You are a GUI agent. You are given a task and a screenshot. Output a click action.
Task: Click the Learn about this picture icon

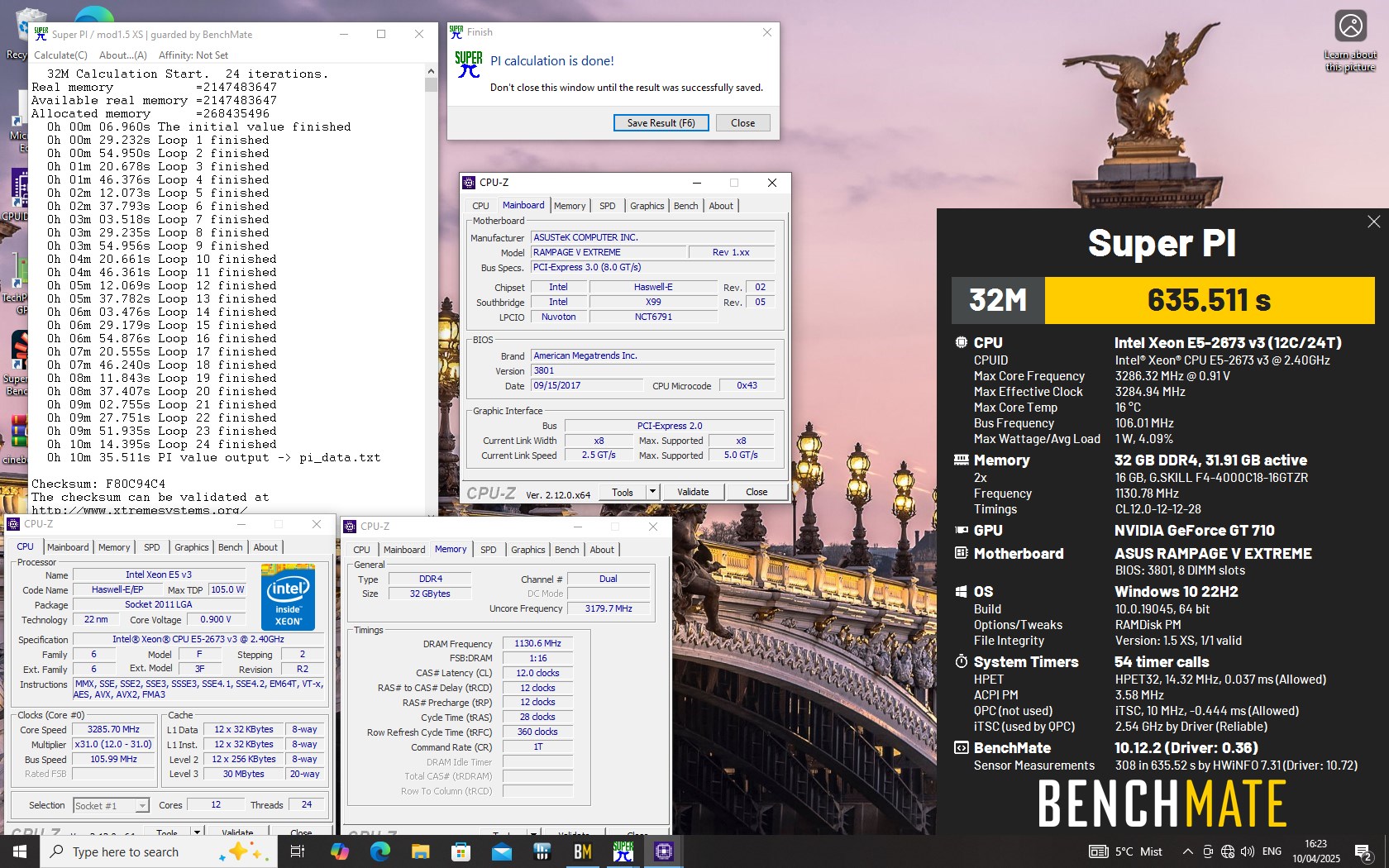pos(1351,41)
